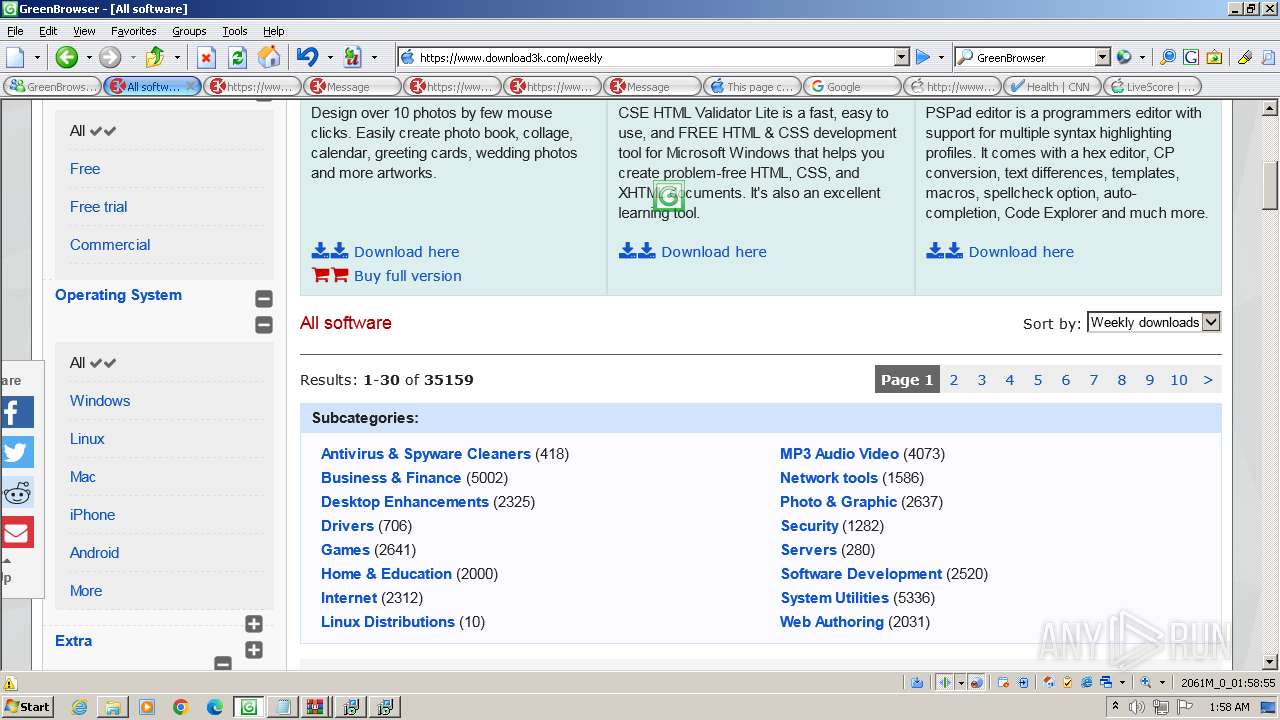
Task: Click the green Back navigation button
Action: point(66,57)
